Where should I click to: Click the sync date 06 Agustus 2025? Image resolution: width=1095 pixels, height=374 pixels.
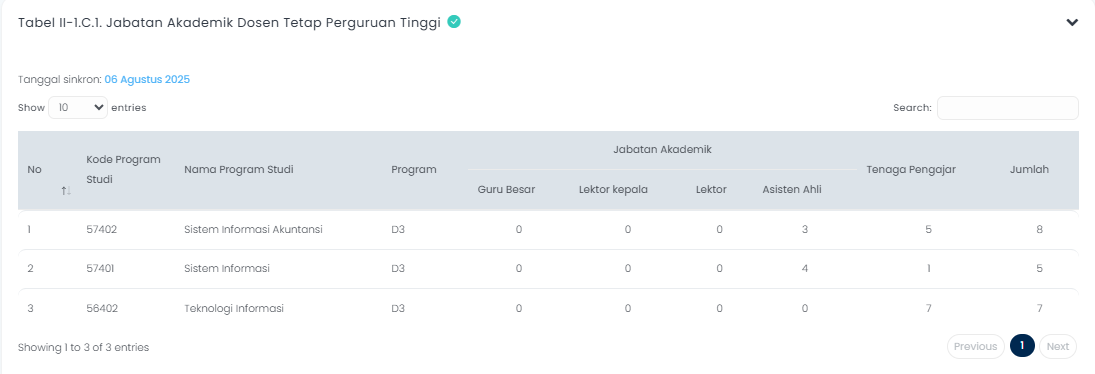(x=147, y=80)
